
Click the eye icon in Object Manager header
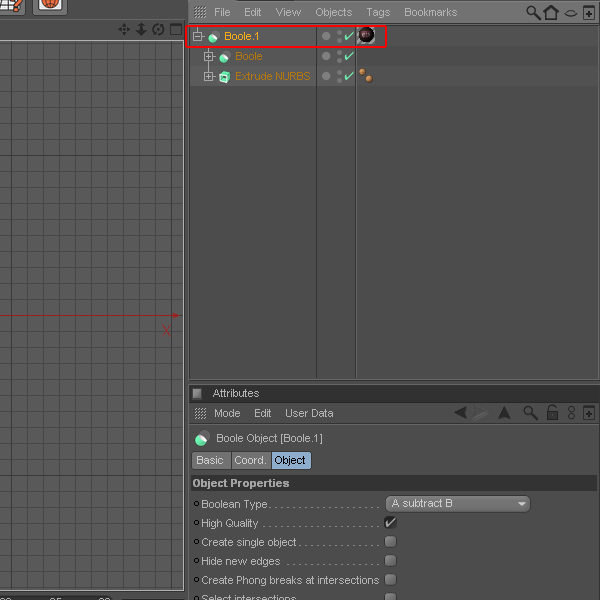pos(571,13)
